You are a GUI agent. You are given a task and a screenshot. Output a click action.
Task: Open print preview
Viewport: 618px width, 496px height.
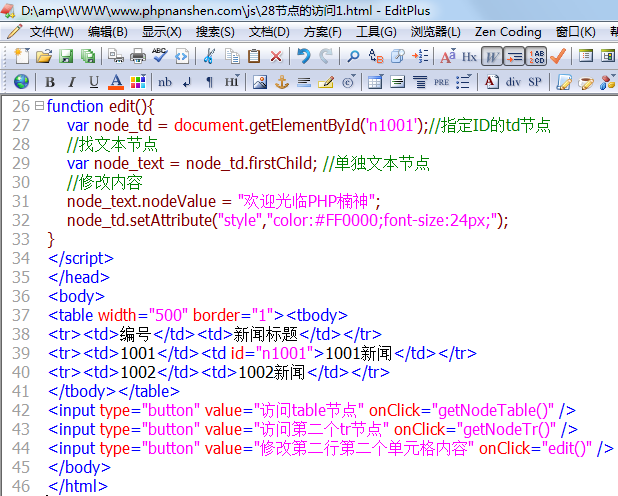[116, 56]
